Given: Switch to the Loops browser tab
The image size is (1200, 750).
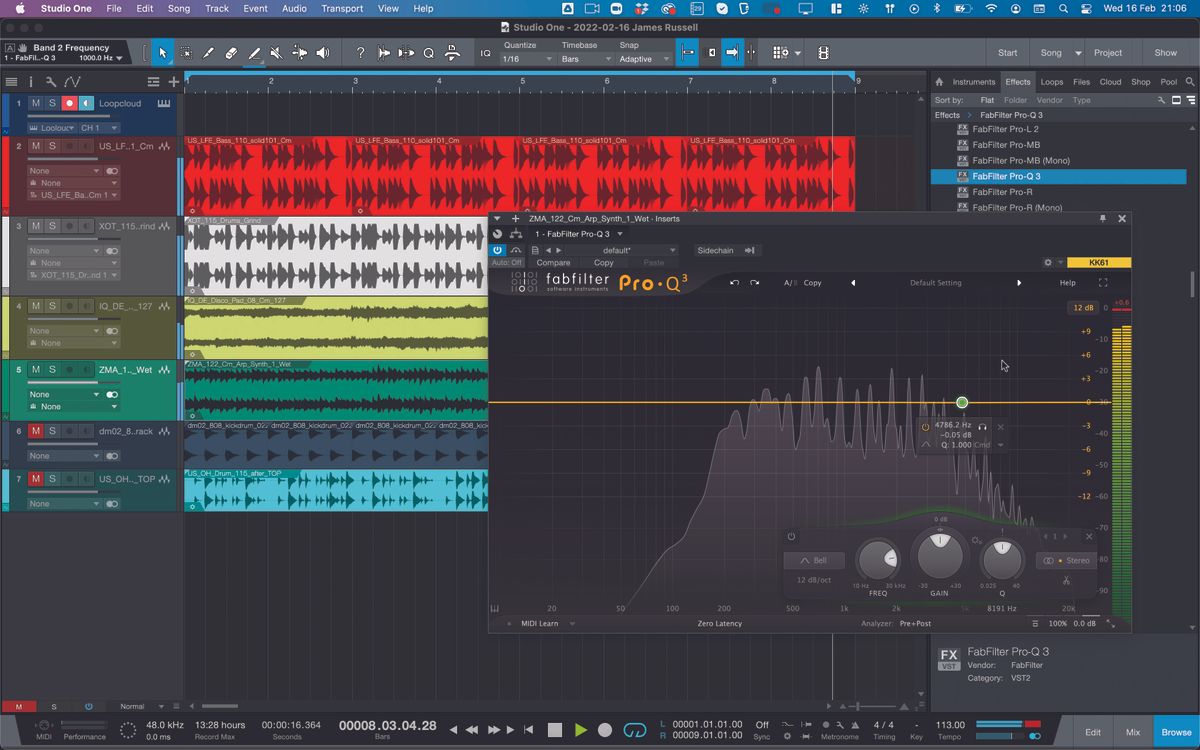Looking at the screenshot, I should (1051, 82).
